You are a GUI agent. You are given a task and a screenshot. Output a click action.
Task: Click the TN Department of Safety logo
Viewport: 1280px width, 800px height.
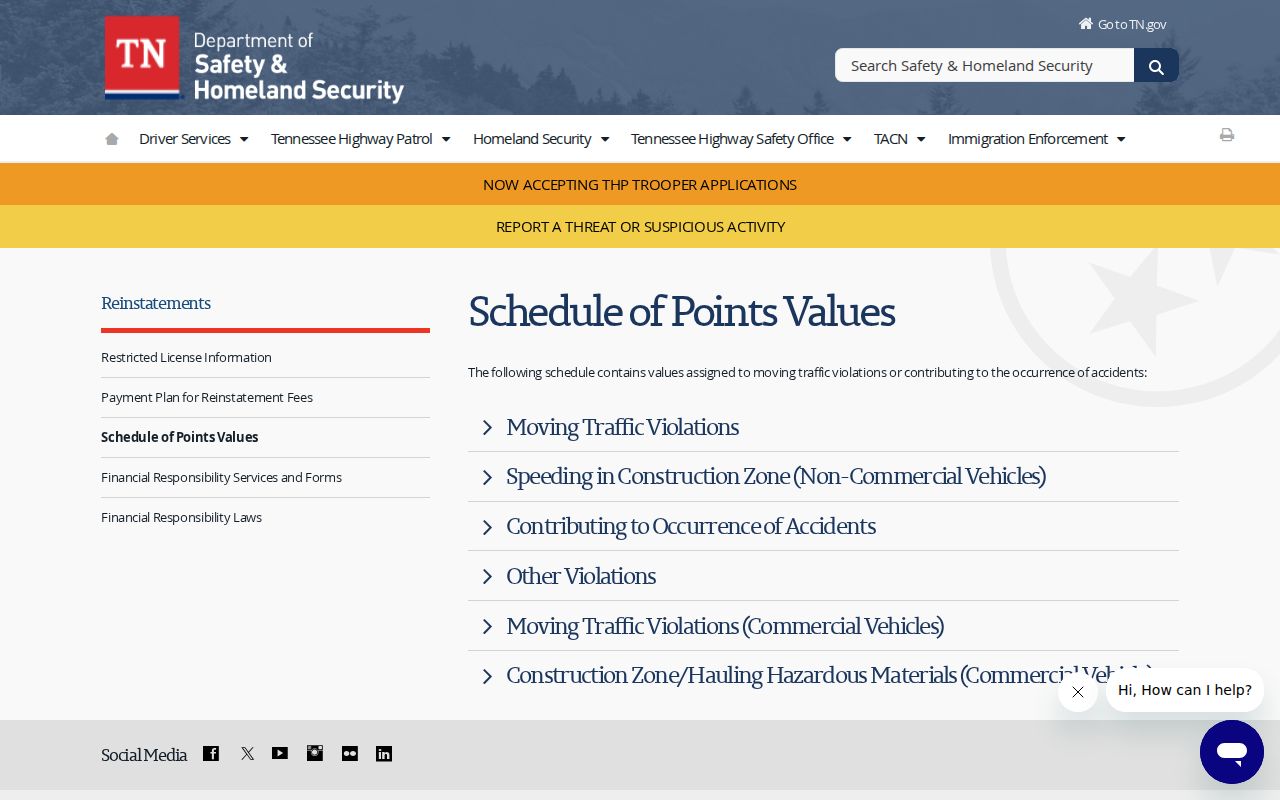254,59
